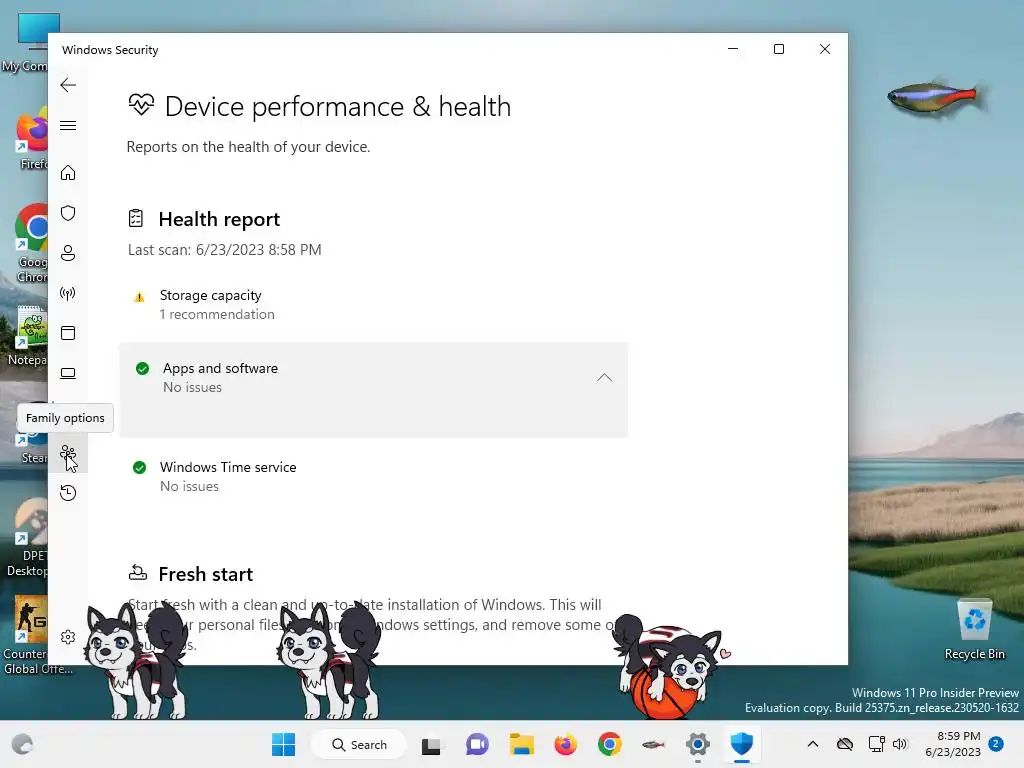This screenshot has width=1024, height=768.
Task: Open Family options sidebar icon
Action: click(x=68, y=453)
